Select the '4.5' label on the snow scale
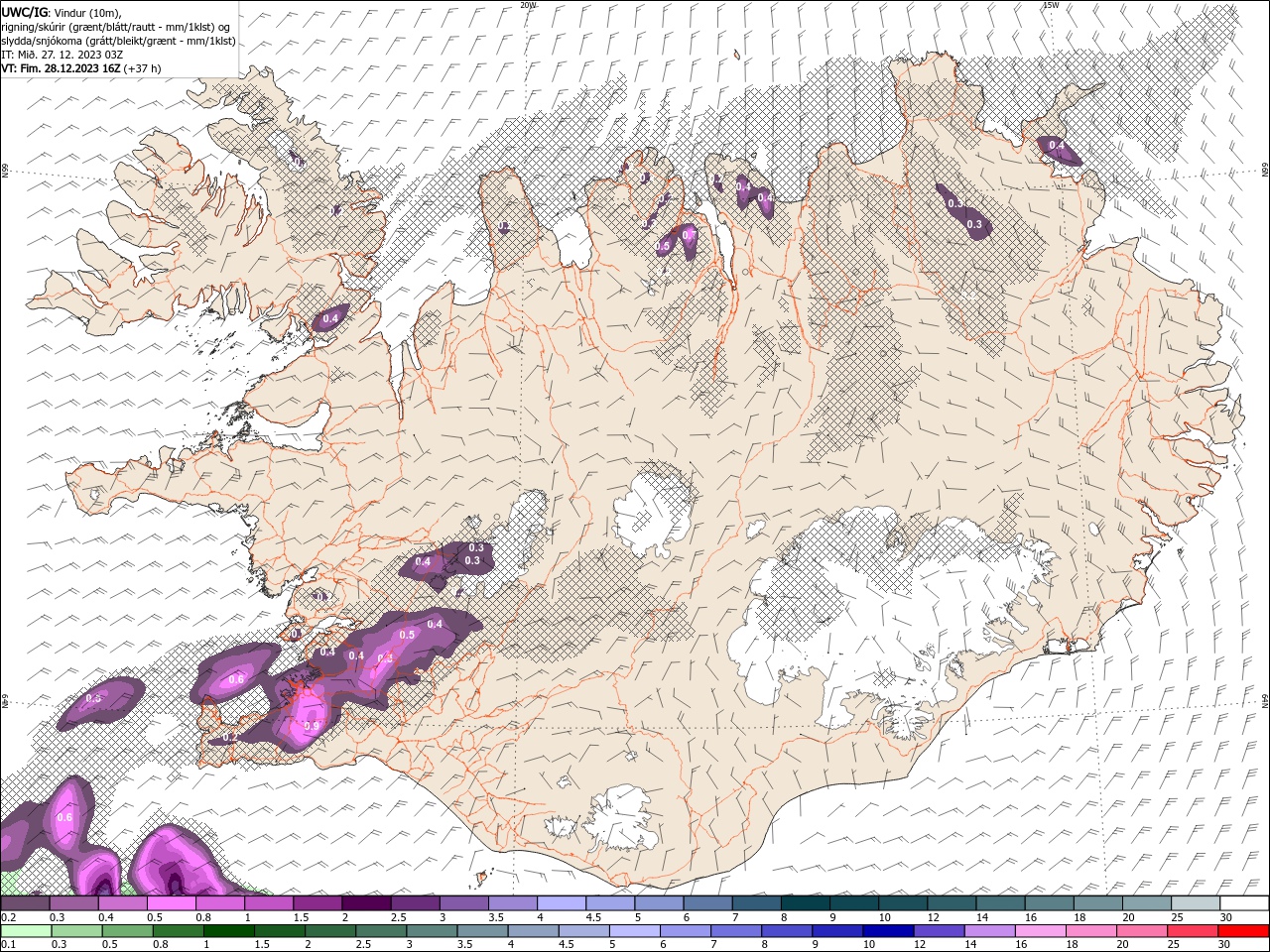Screen dimensions: 1270x952 tap(594, 917)
